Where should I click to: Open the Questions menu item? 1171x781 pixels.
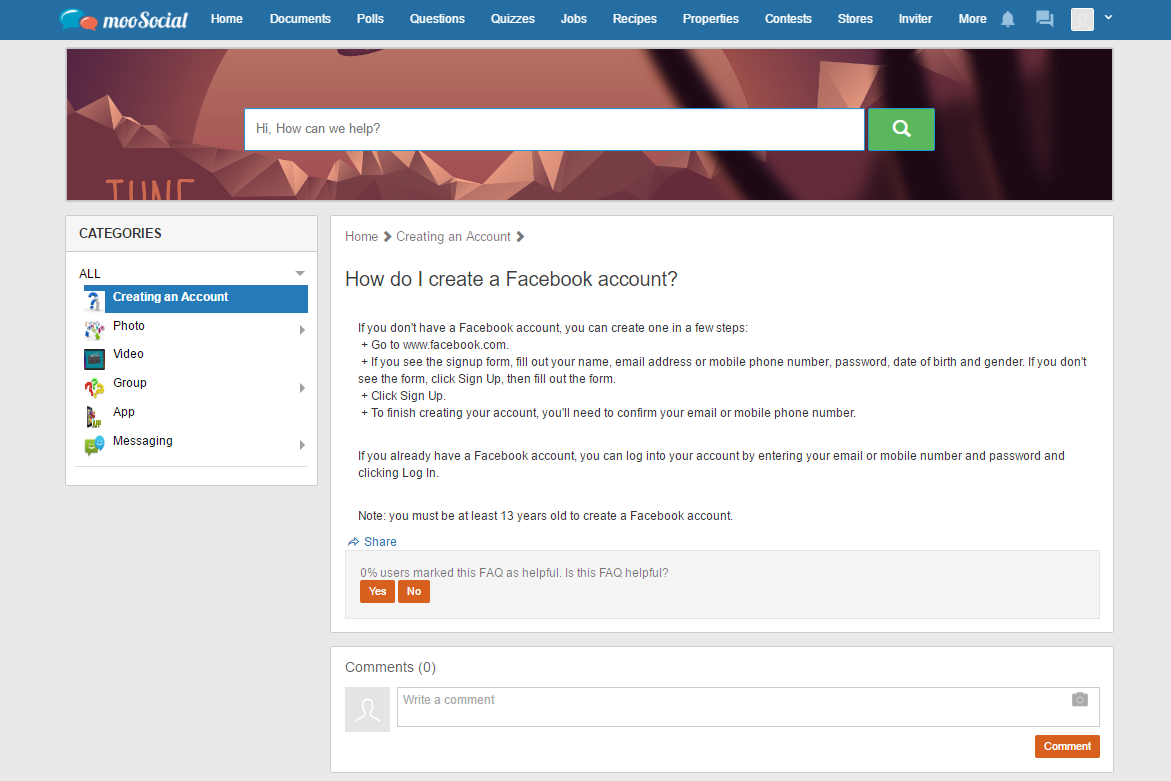coord(437,19)
